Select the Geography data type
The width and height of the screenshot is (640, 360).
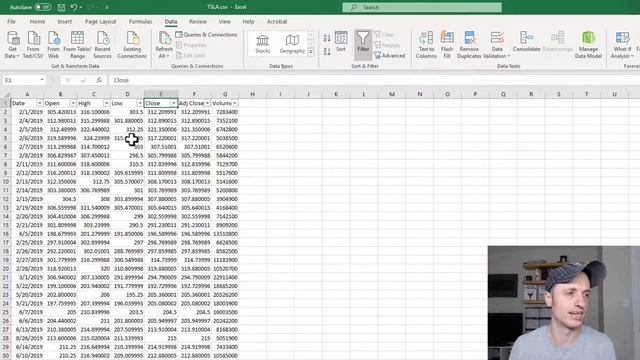(x=292, y=44)
